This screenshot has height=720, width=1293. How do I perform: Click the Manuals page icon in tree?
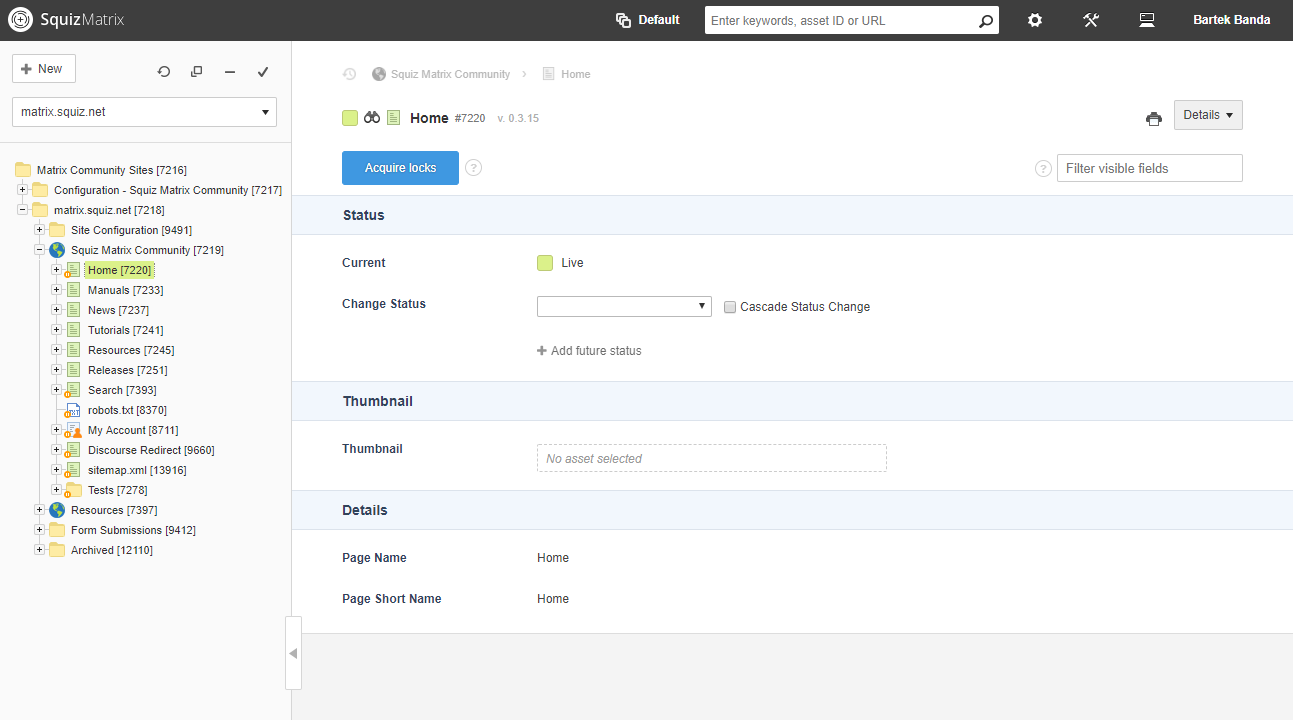coord(73,290)
